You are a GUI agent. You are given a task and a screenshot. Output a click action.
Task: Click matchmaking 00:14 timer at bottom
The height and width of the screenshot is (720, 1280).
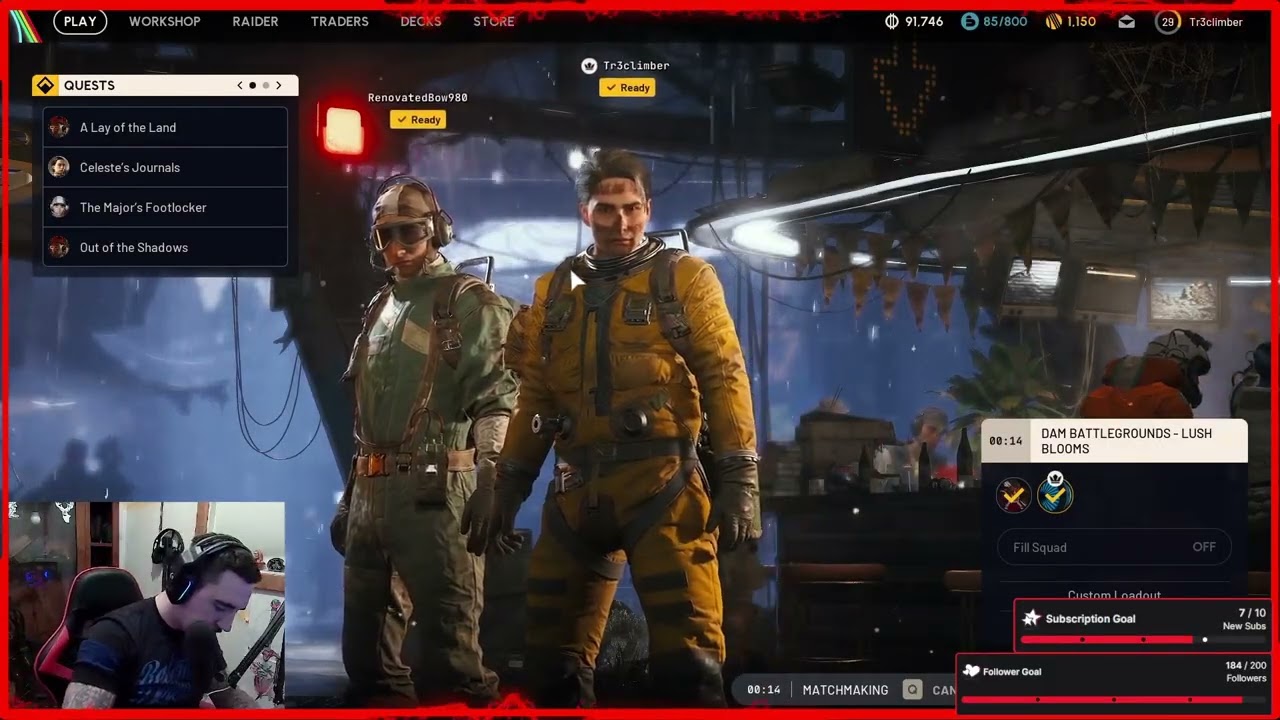pos(764,690)
